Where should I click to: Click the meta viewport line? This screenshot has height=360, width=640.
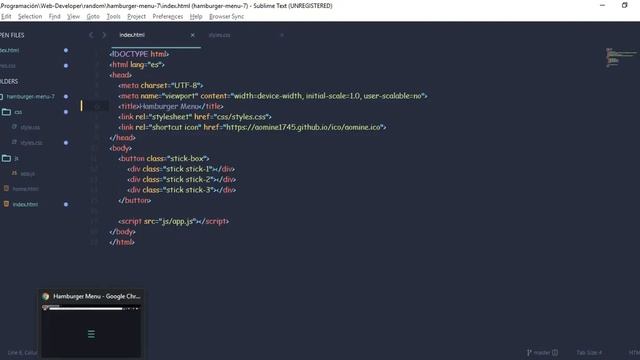273,96
